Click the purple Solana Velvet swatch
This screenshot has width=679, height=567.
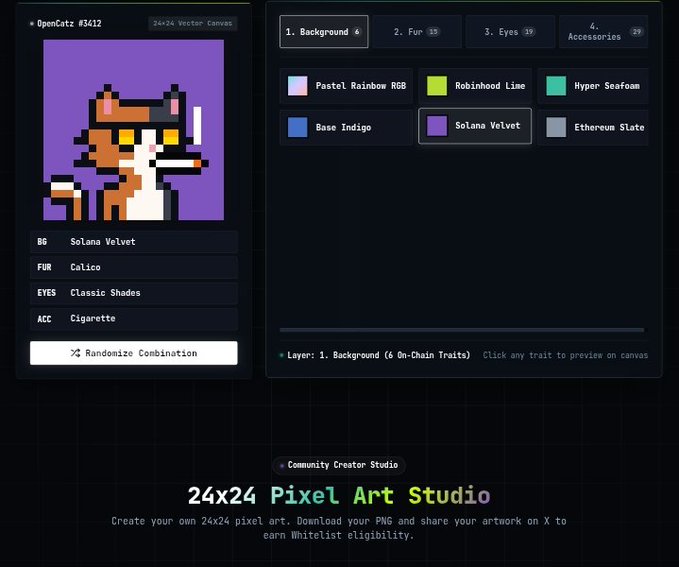[x=437, y=126]
